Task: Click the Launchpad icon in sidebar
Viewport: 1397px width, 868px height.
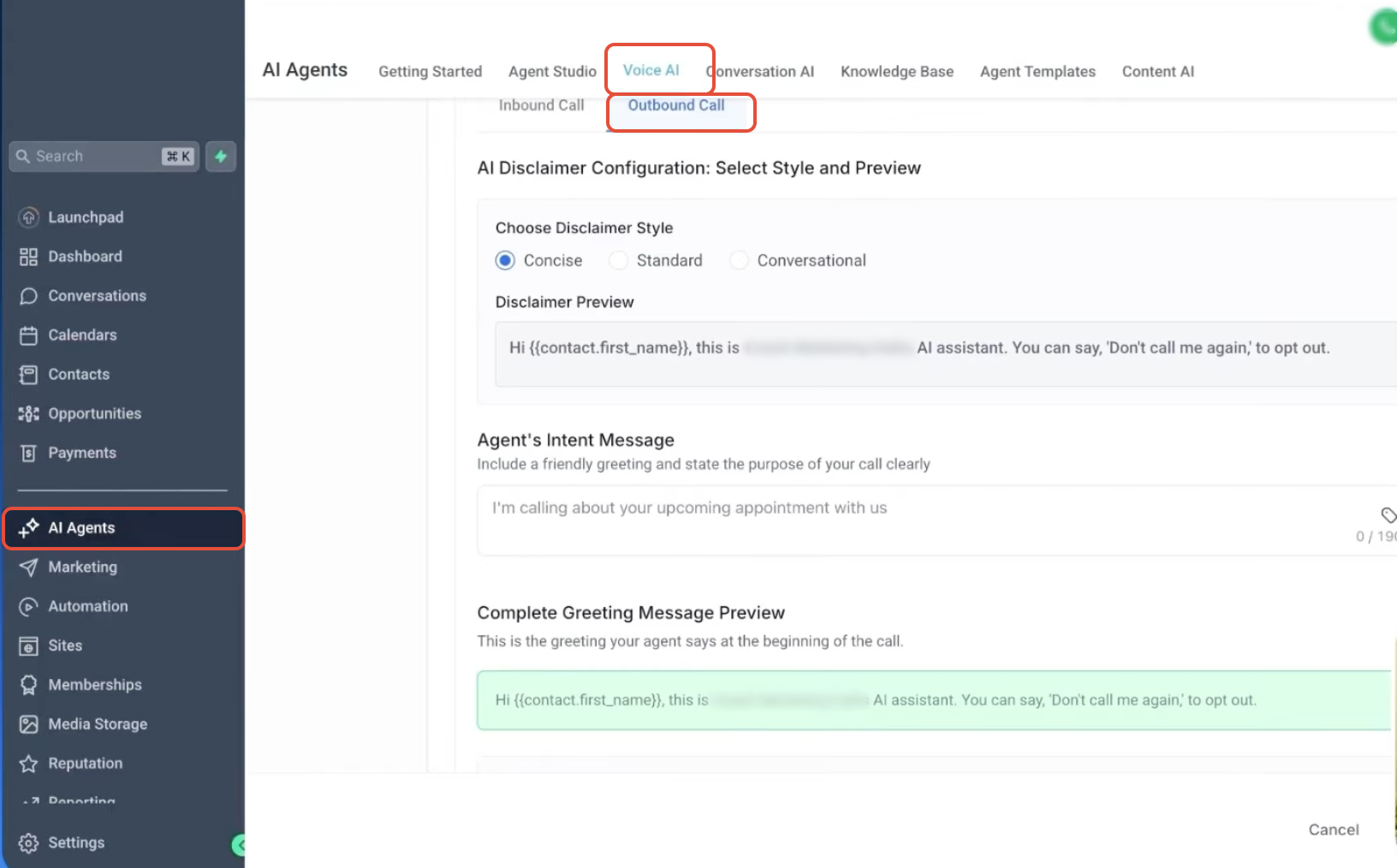Action: [x=29, y=217]
